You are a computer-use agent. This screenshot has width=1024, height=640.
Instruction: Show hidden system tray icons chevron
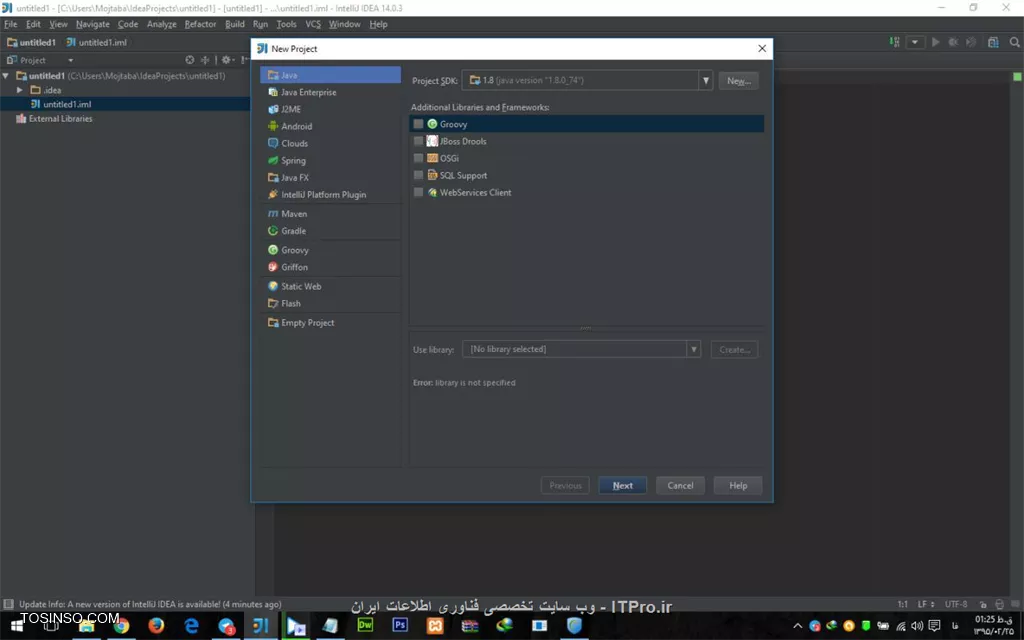point(797,626)
